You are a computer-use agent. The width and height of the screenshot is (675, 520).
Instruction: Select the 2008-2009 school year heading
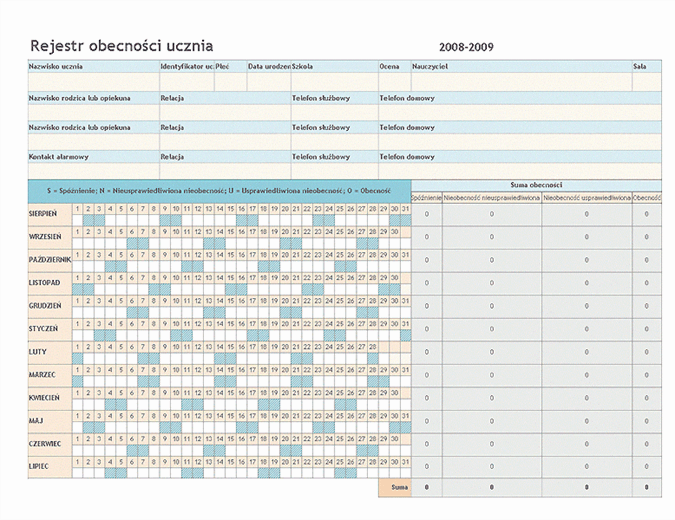coord(465,47)
